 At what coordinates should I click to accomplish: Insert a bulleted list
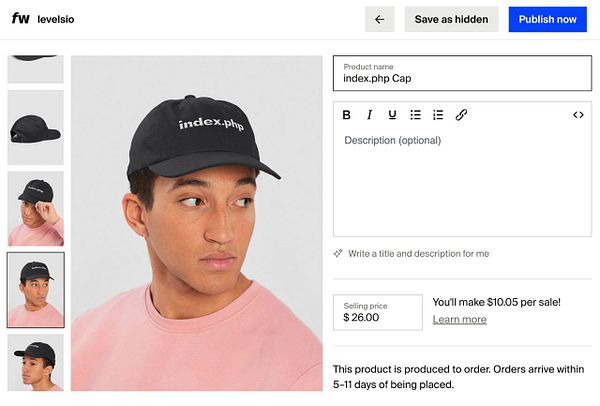pyautogui.click(x=416, y=115)
